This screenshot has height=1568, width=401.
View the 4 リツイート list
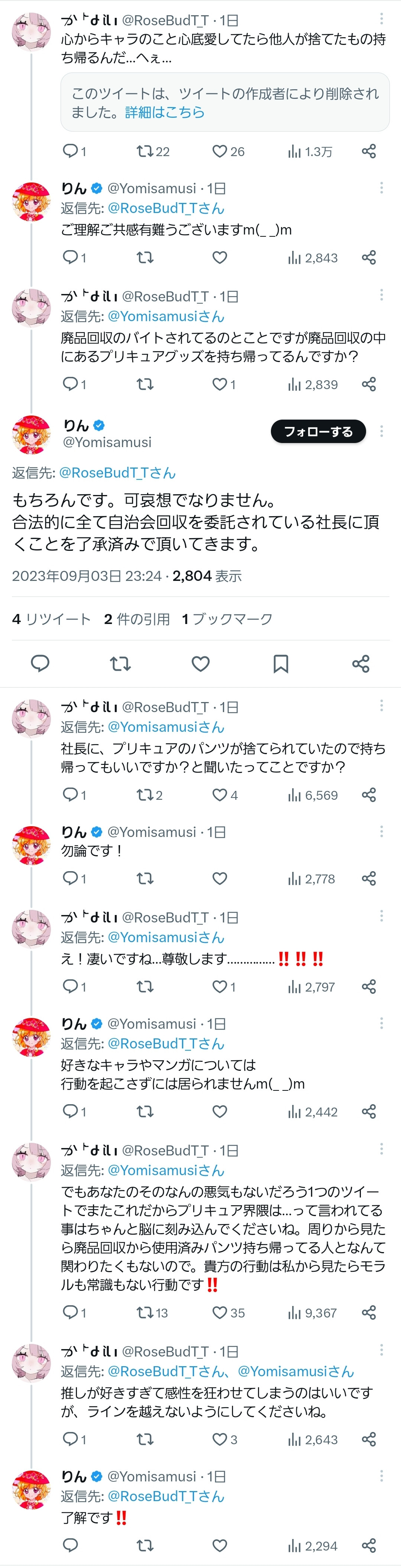tap(51, 619)
